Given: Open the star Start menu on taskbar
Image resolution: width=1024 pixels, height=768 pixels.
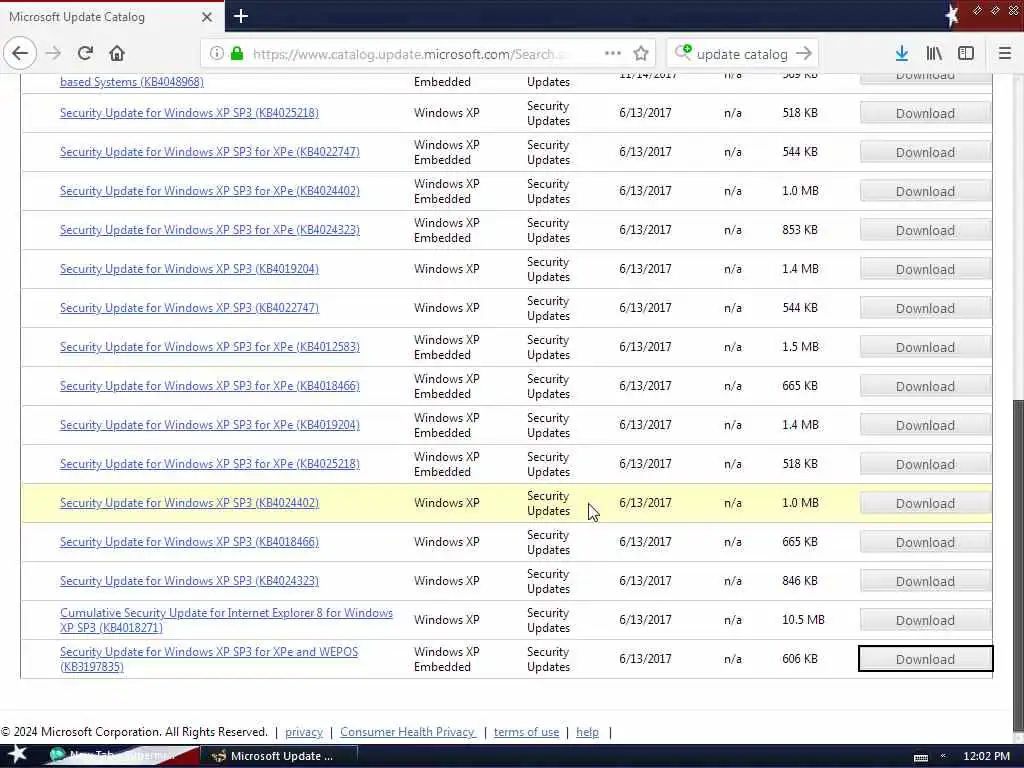Looking at the screenshot, I should coord(17,755).
